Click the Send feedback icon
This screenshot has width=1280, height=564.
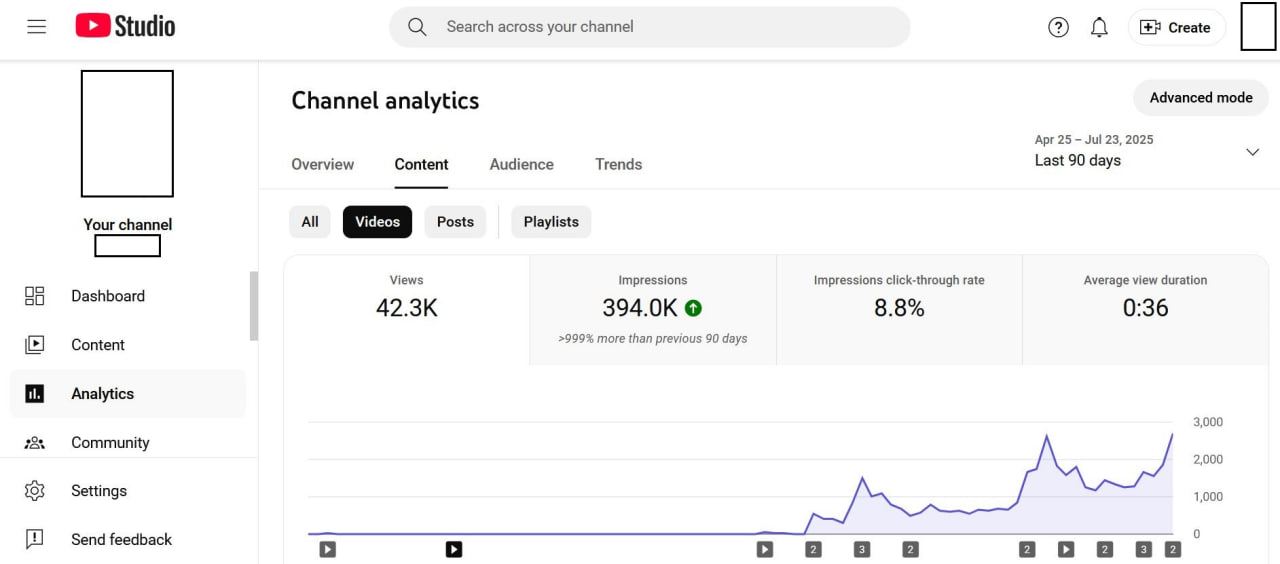[x=35, y=540]
